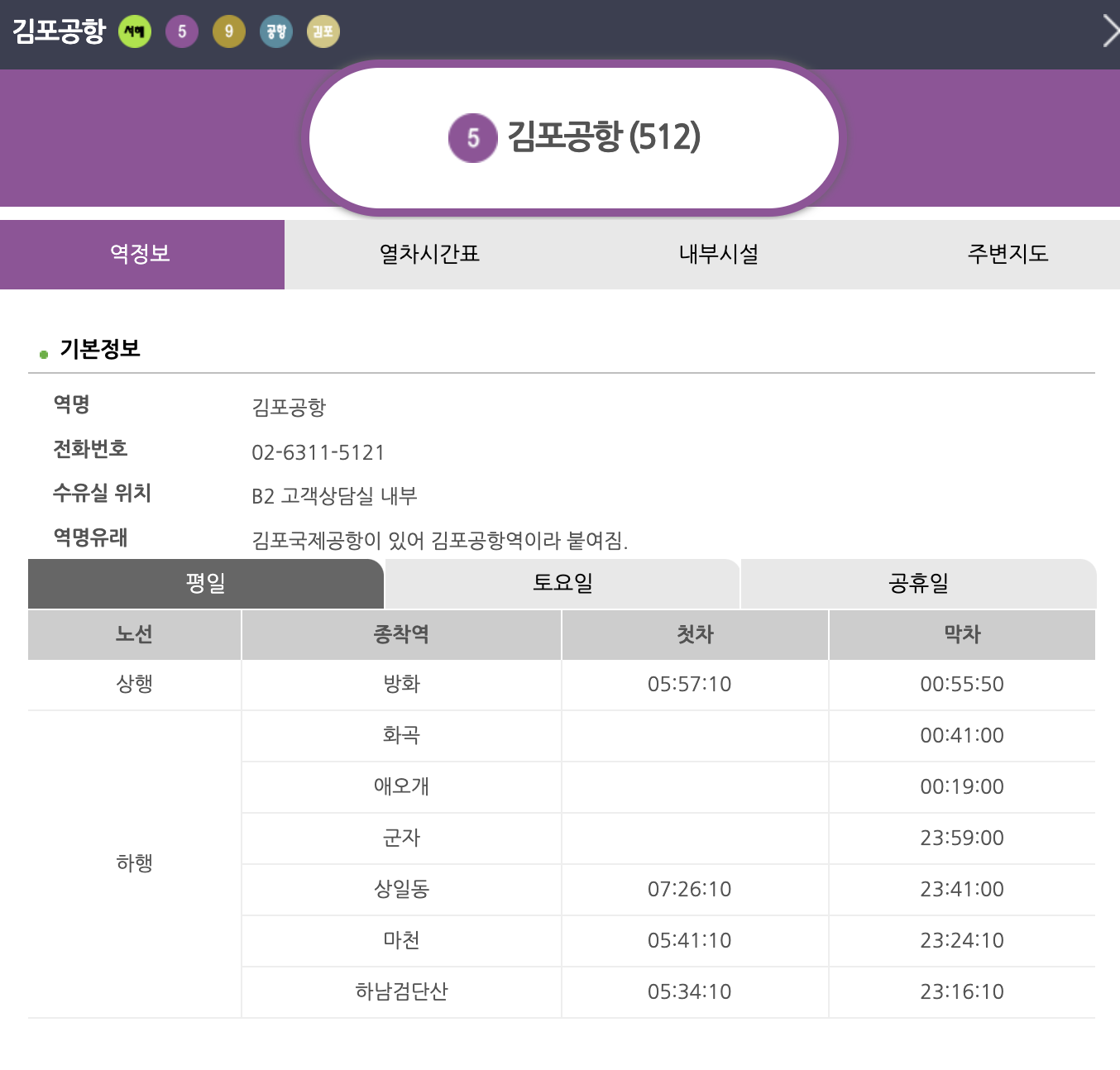The width and height of the screenshot is (1120, 1070).
Task: Click the Line 5 badge beside 김포공항 (512)
Action: (473, 138)
